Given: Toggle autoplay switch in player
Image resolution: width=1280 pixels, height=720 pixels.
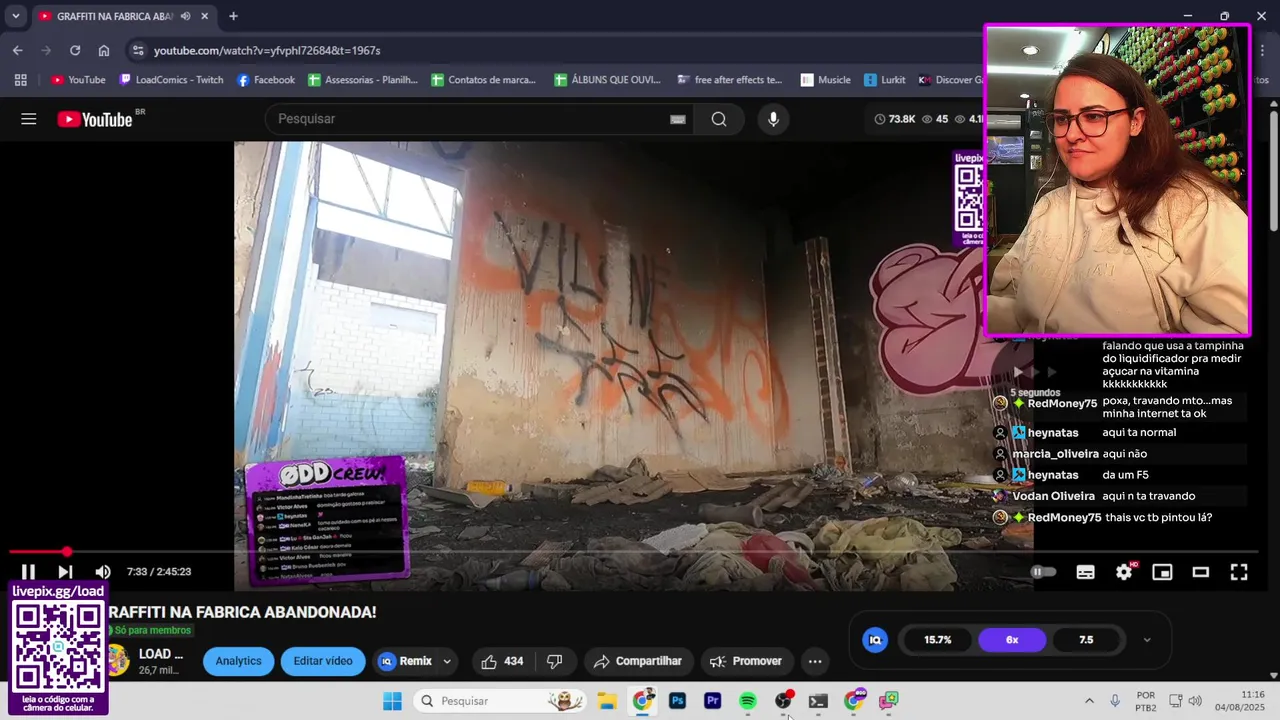Looking at the screenshot, I should pyautogui.click(x=1043, y=572).
